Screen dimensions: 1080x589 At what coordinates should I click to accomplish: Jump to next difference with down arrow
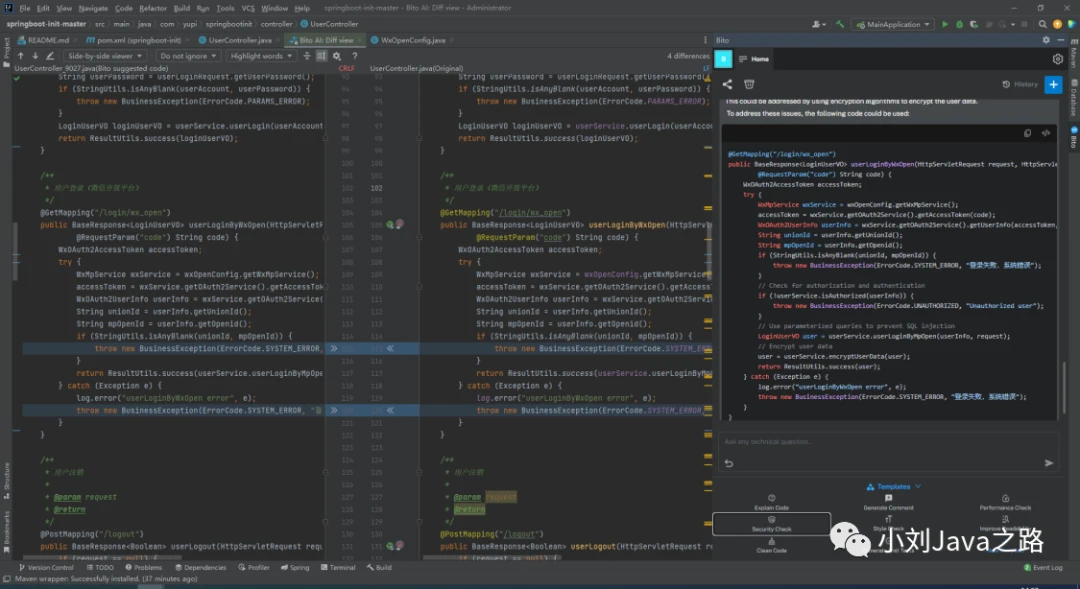point(33,56)
